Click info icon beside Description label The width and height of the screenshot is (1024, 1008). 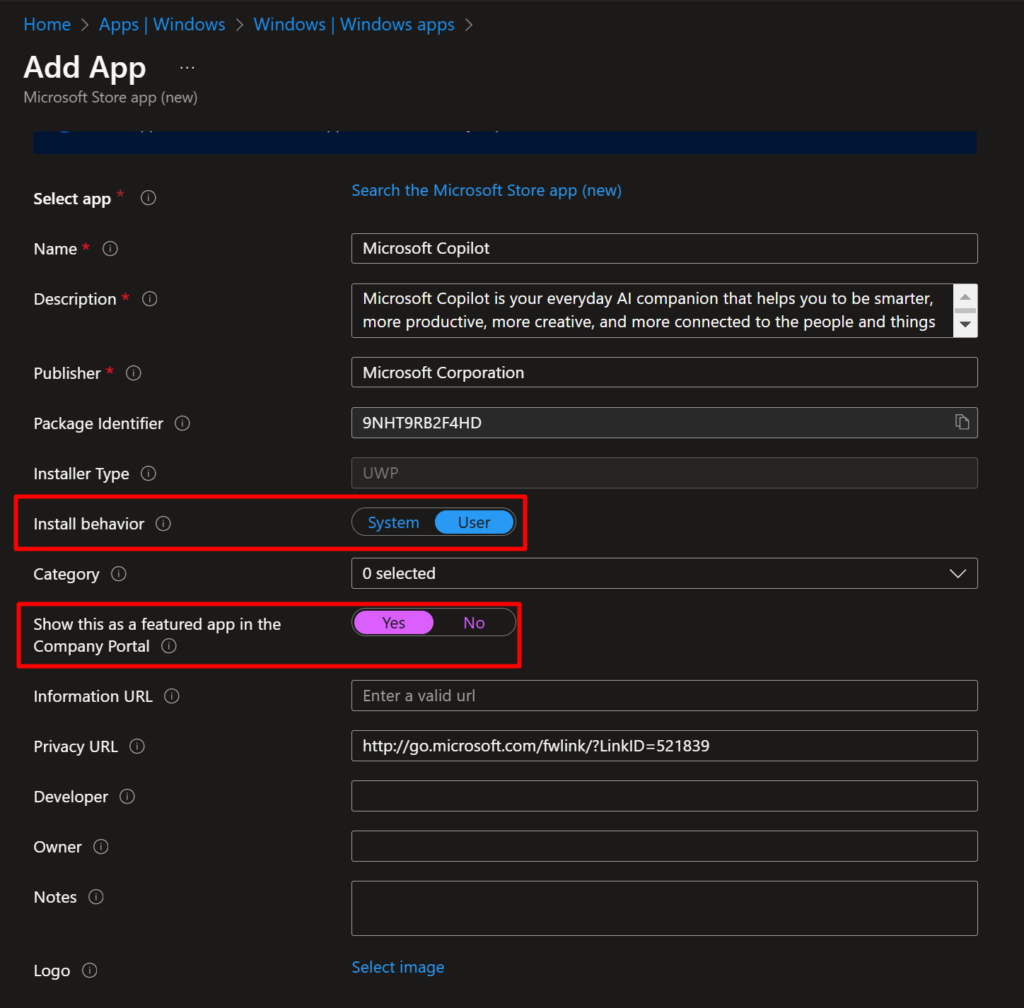point(150,299)
